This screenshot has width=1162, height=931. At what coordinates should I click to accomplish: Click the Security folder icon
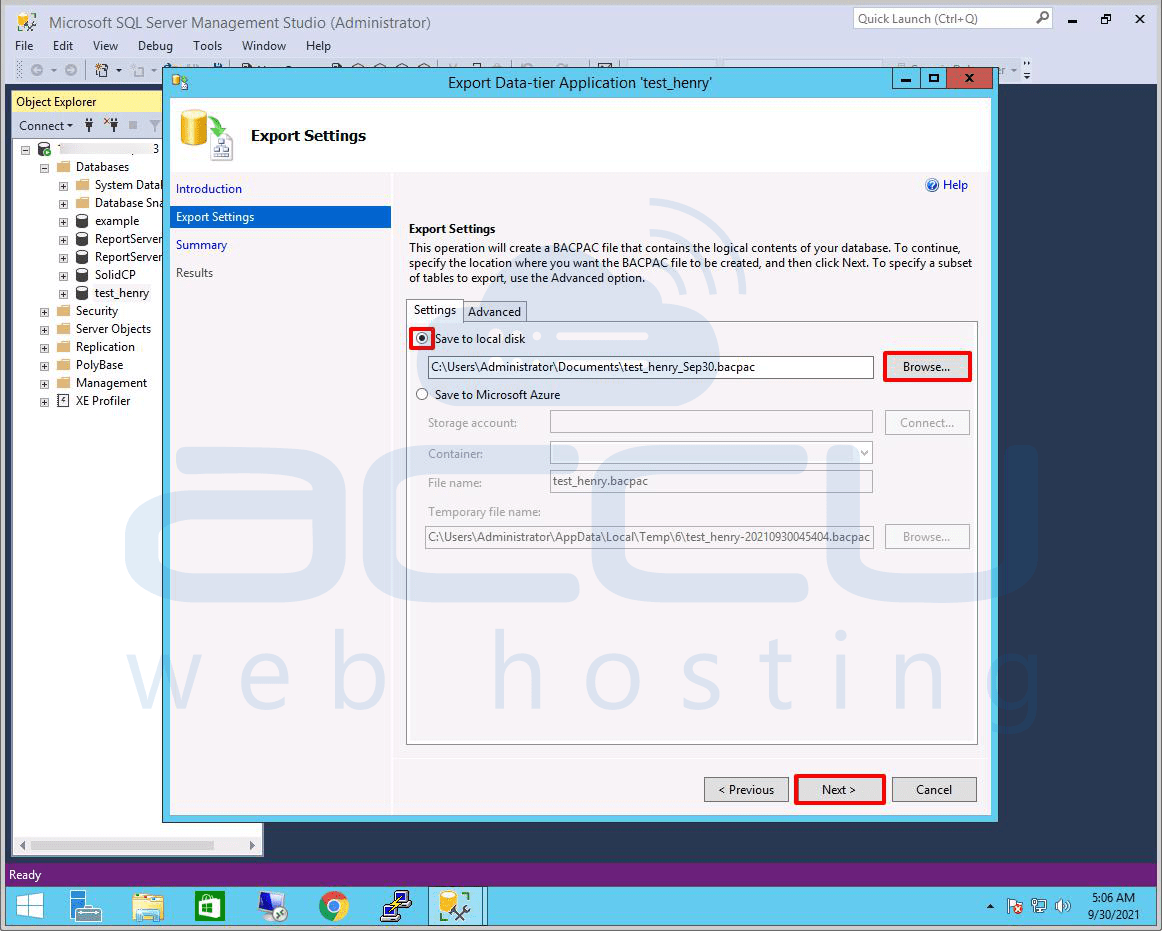(x=64, y=311)
